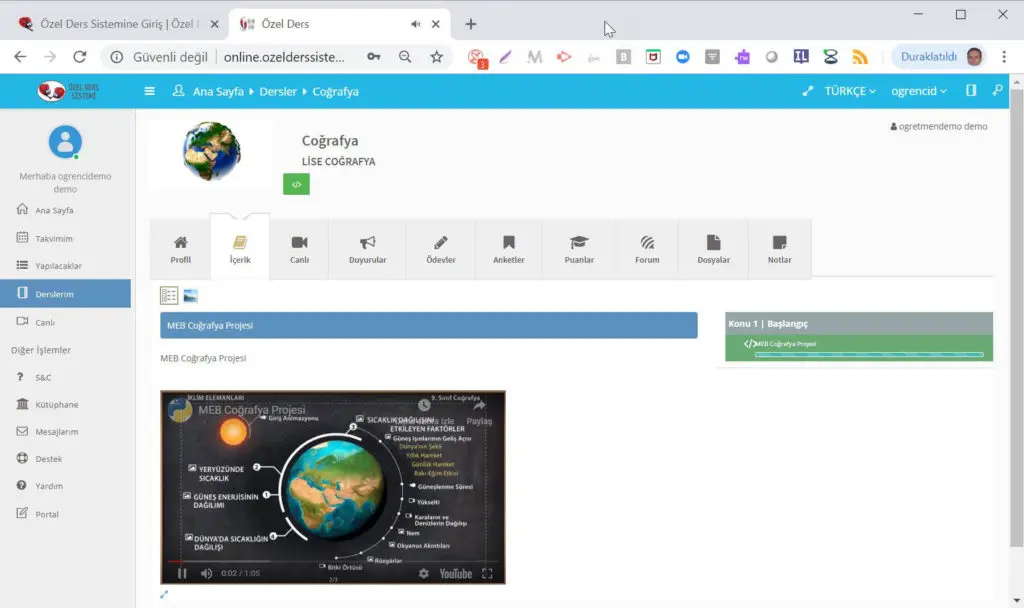Go to Kütüphane in sidebar
The image size is (1024, 608).
[x=56, y=404]
